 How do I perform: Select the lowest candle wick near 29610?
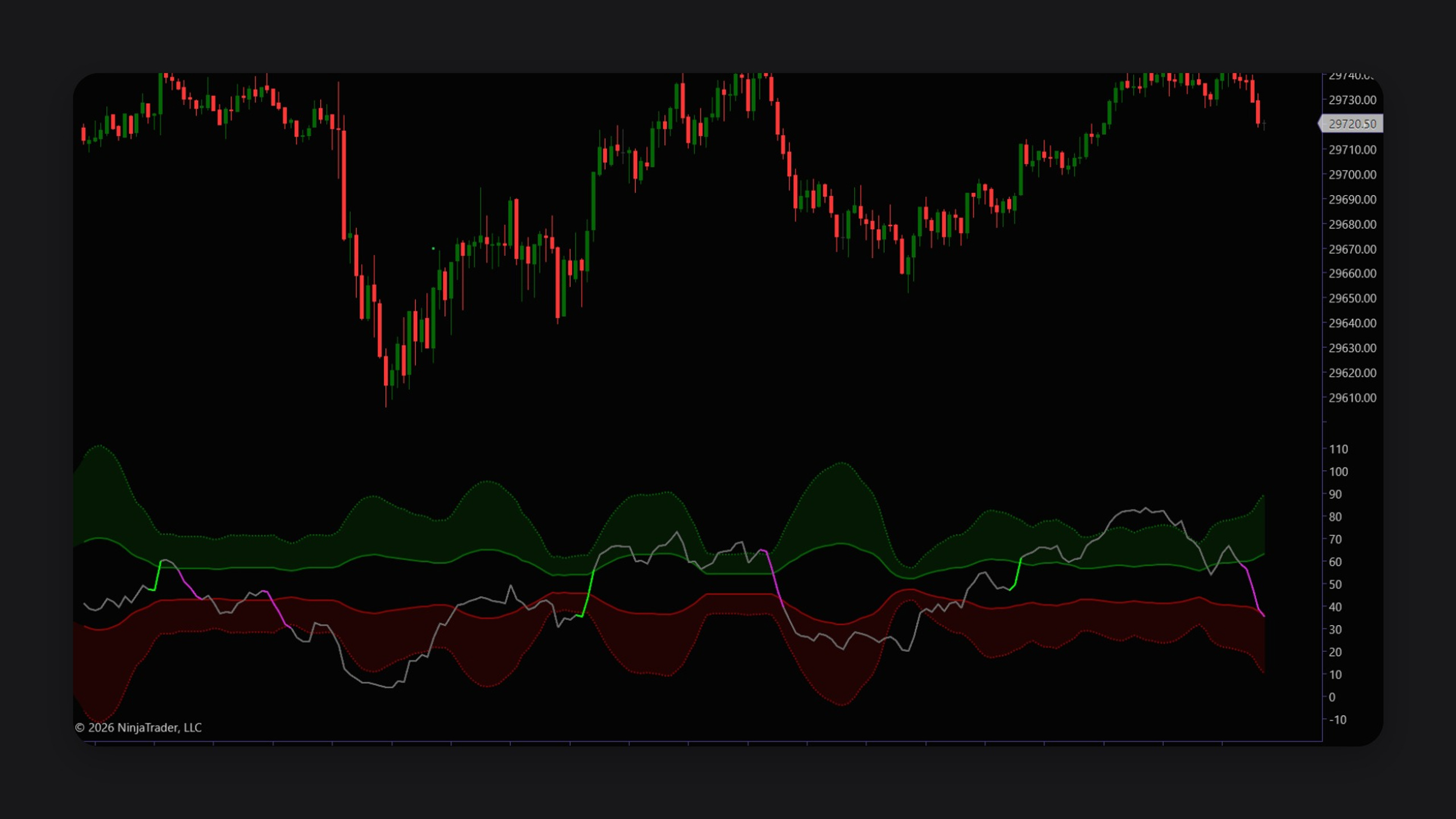coord(386,397)
